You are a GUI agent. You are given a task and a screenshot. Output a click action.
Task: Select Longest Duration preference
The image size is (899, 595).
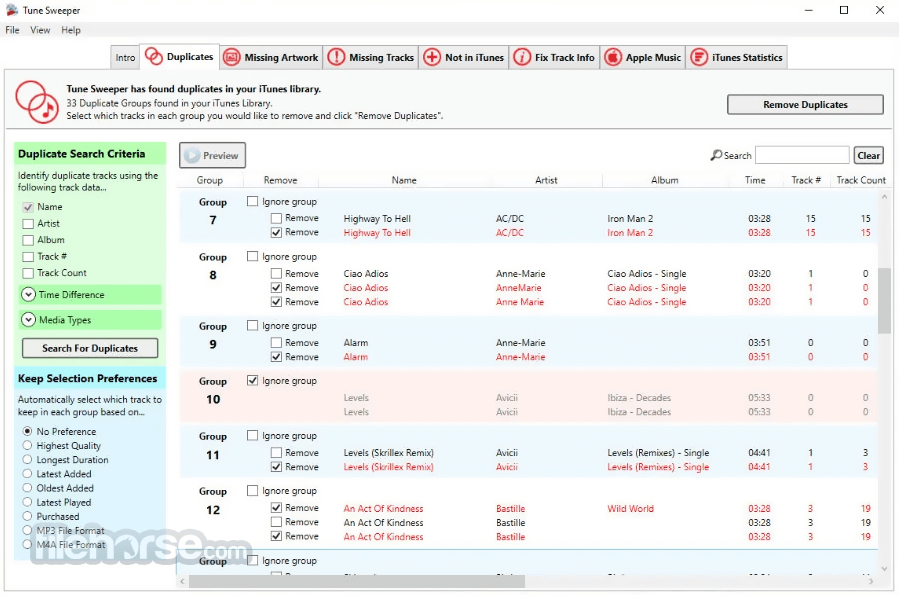[27, 459]
